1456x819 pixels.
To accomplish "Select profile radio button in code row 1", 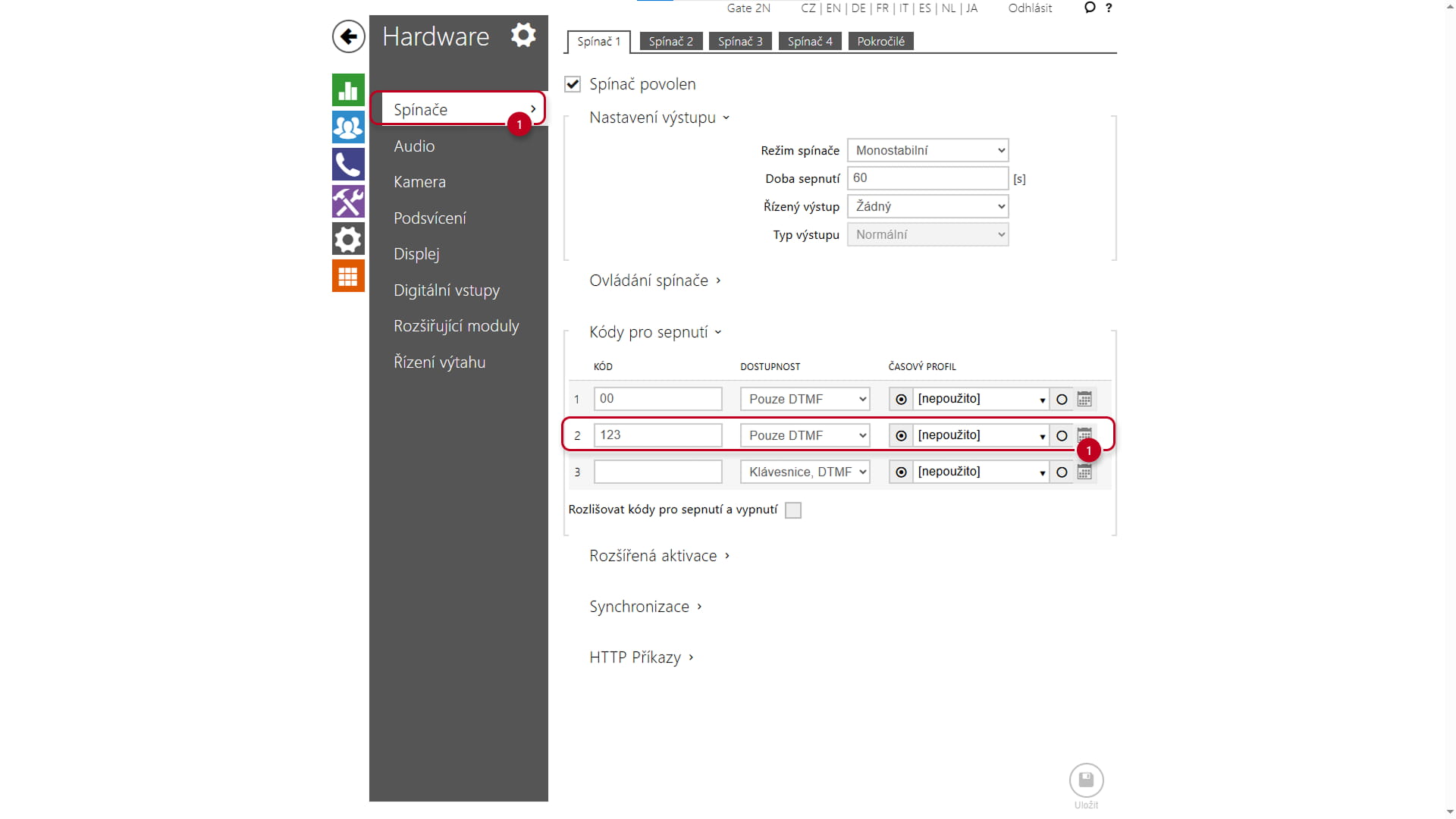I will [901, 399].
